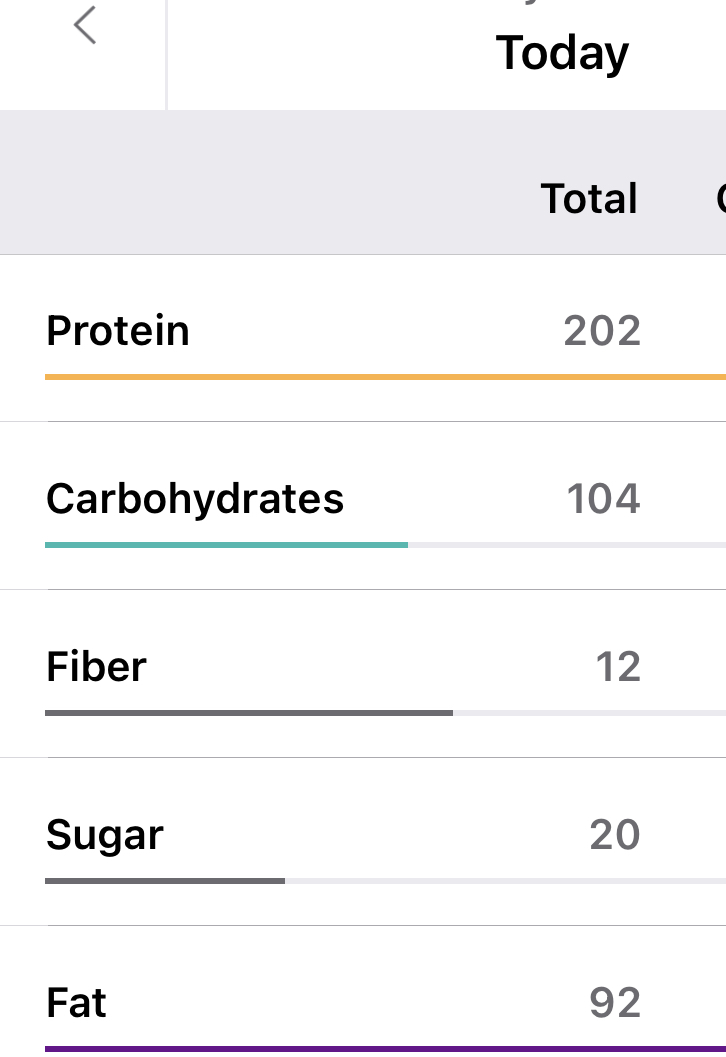Click the orange Protein progress bar
This screenshot has height=1057, width=726.
click(385, 377)
